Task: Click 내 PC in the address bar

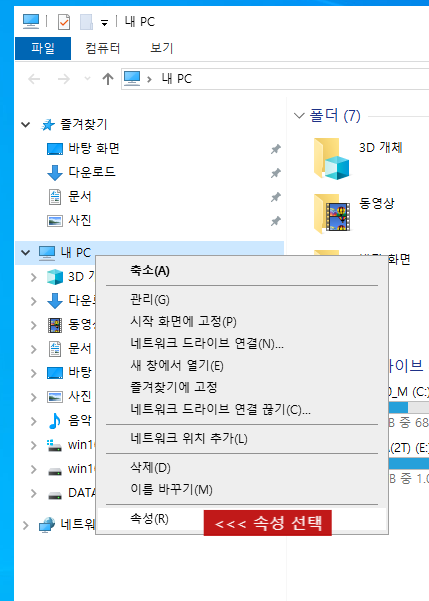Action: pos(177,79)
